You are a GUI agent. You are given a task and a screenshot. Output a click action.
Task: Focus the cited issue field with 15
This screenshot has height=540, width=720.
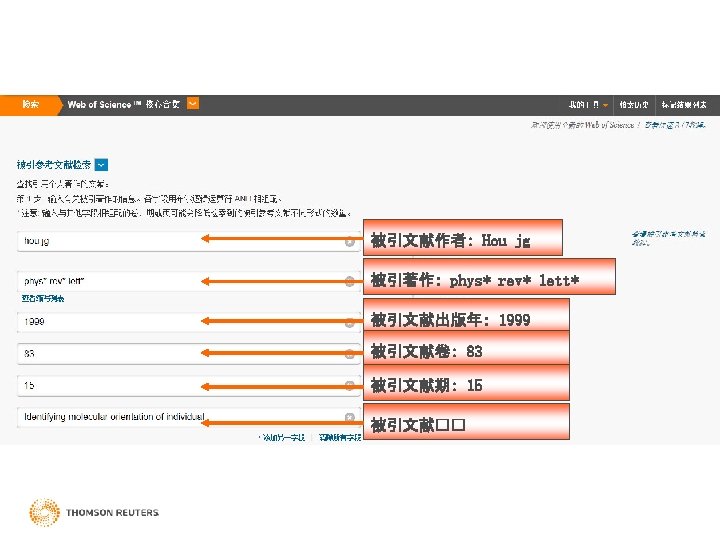(189, 386)
